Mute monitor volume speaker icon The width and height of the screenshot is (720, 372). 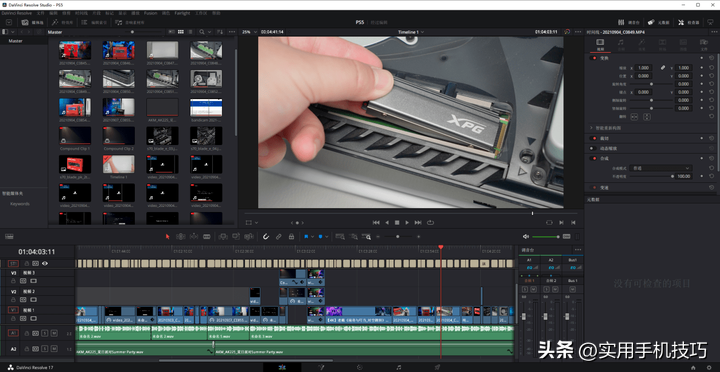click(x=526, y=237)
